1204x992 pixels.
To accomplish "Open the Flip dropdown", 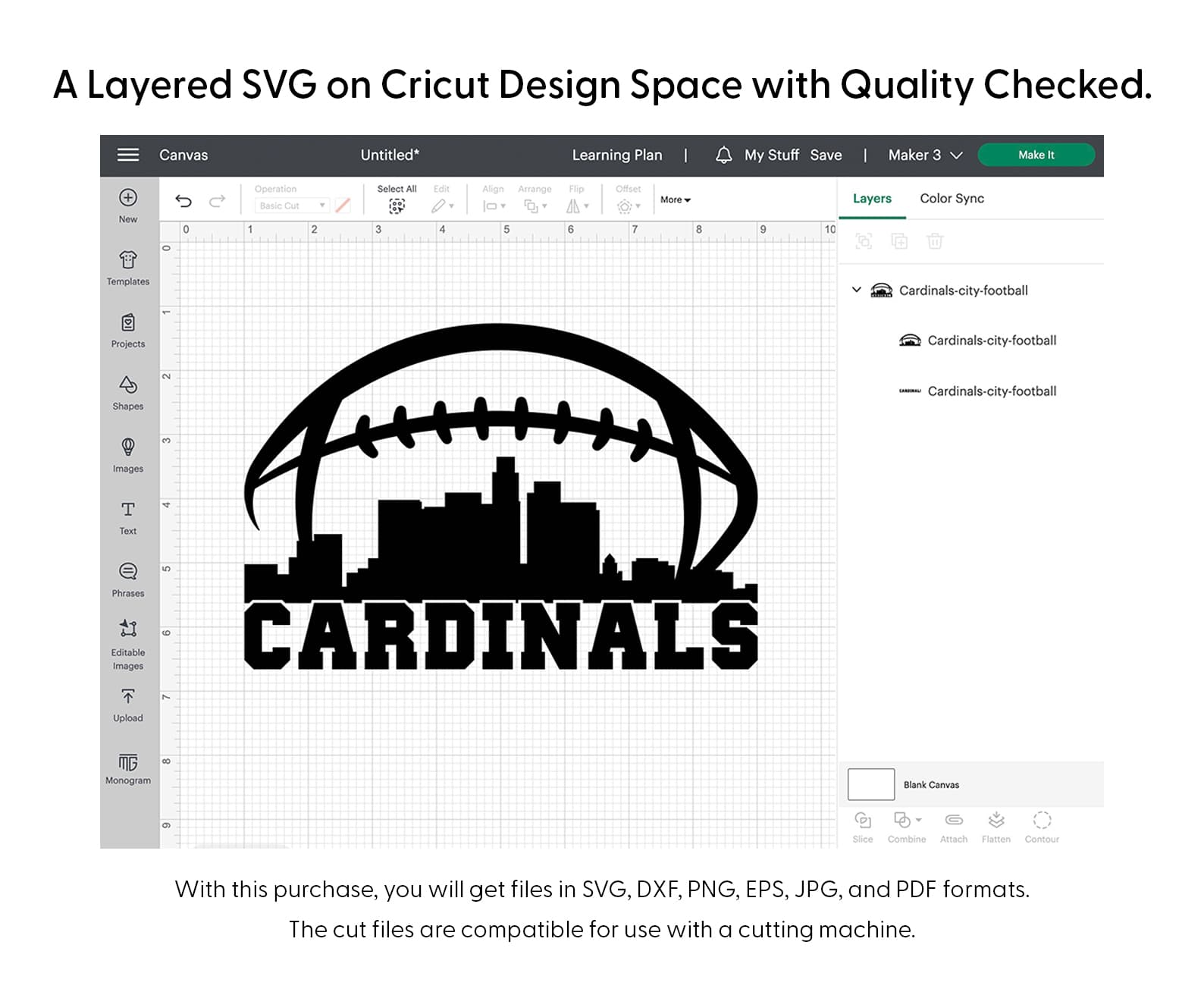I will click(578, 206).
